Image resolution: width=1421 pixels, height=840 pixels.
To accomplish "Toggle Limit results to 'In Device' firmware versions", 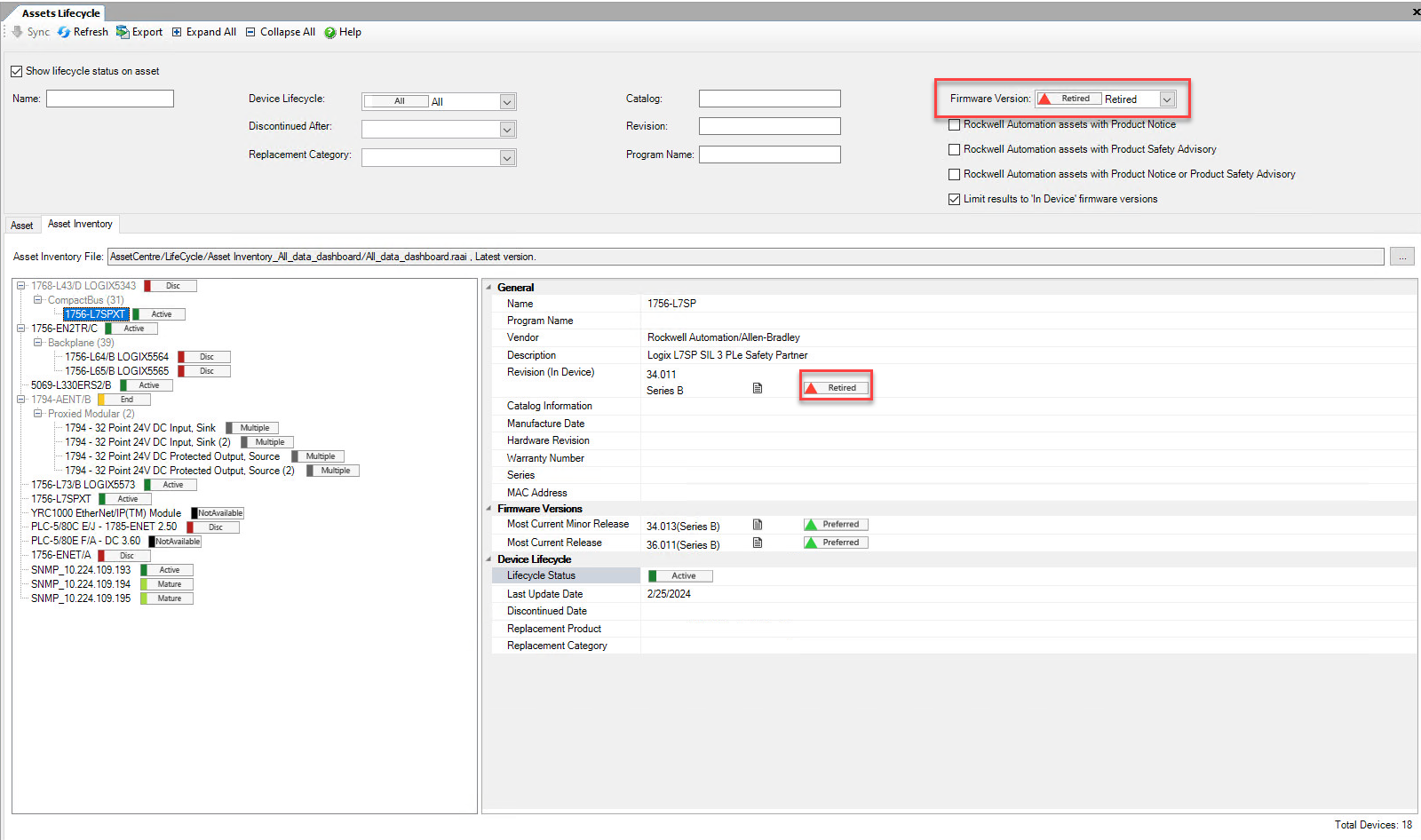I will [955, 200].
